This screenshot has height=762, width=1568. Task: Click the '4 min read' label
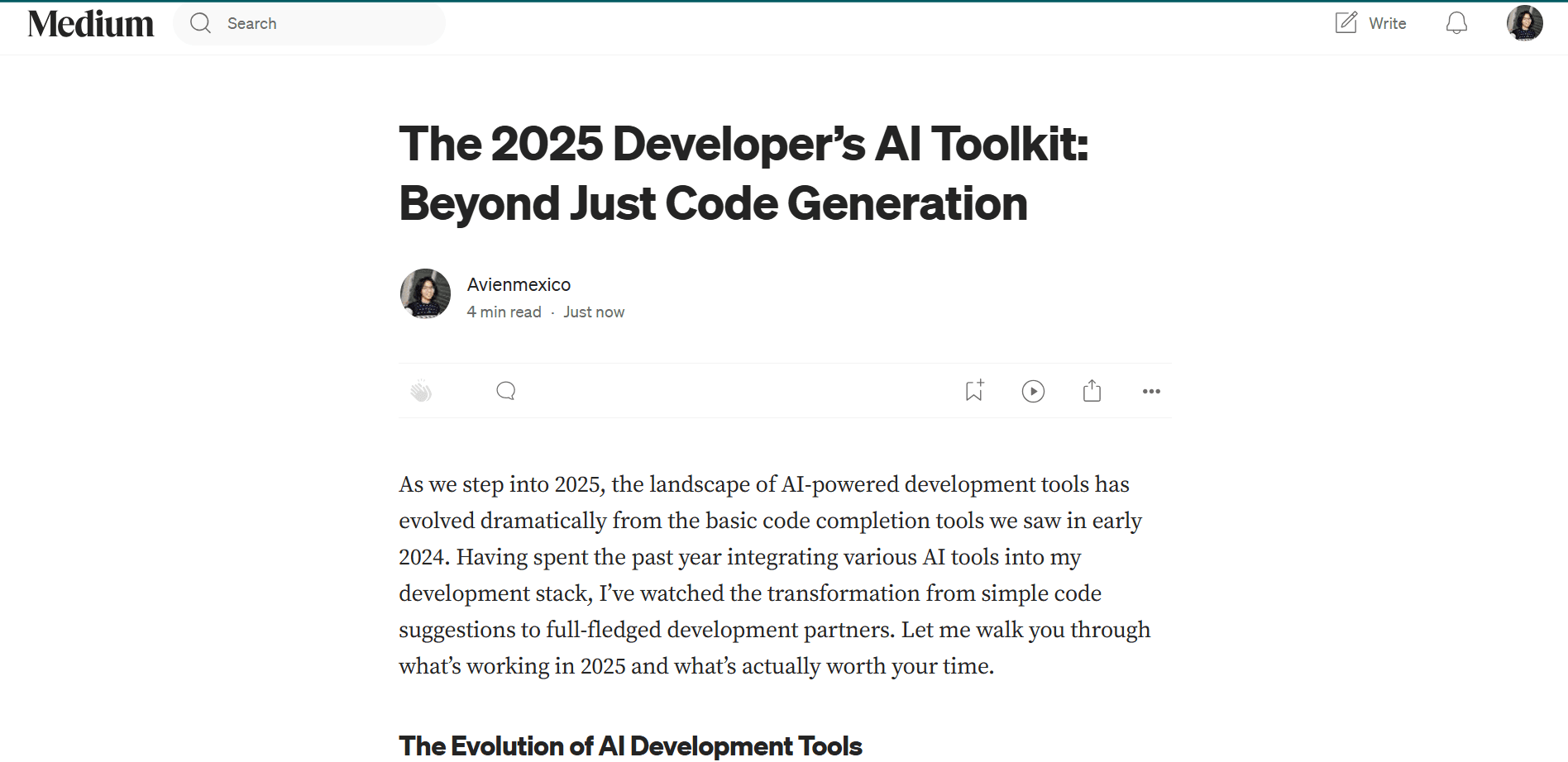coord(504,312)
